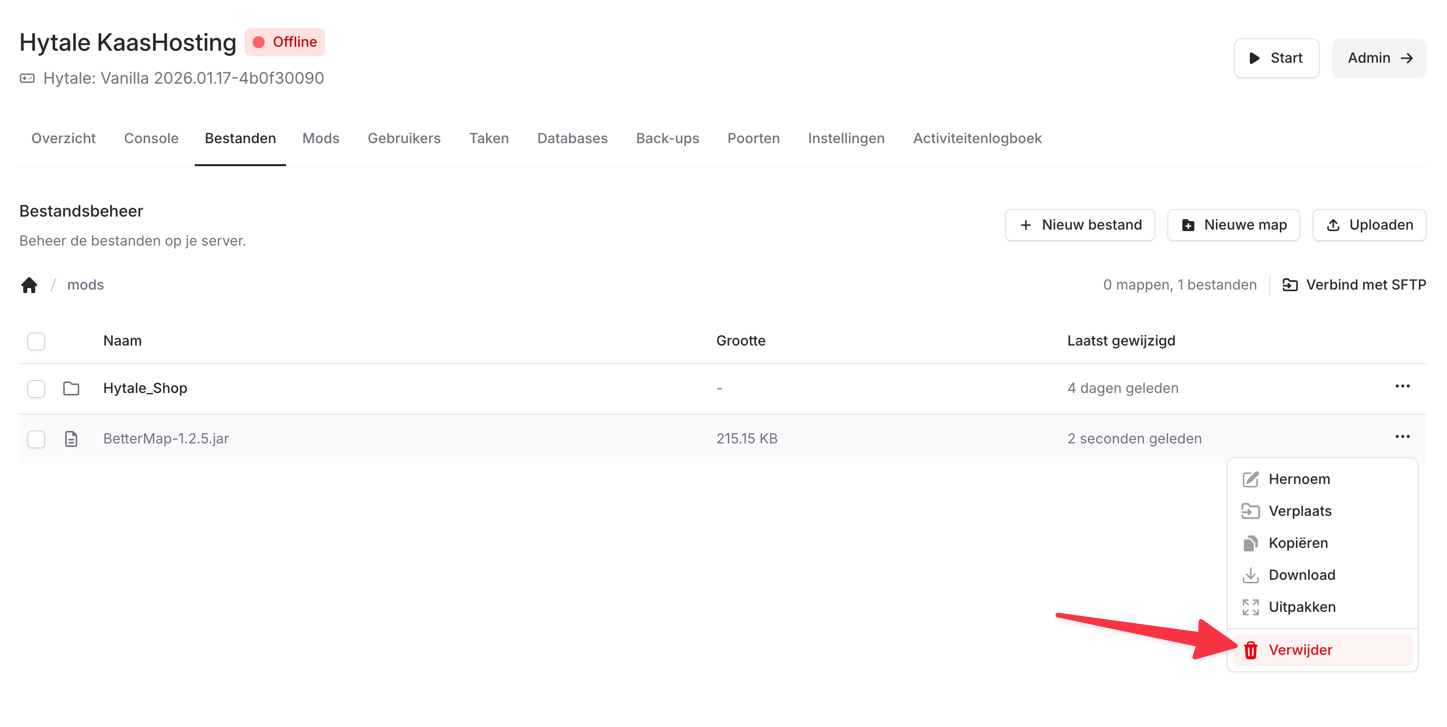Click the Hernoem pencil icon
This screenshot has width=1447, height=727.
click(1250, 479)
